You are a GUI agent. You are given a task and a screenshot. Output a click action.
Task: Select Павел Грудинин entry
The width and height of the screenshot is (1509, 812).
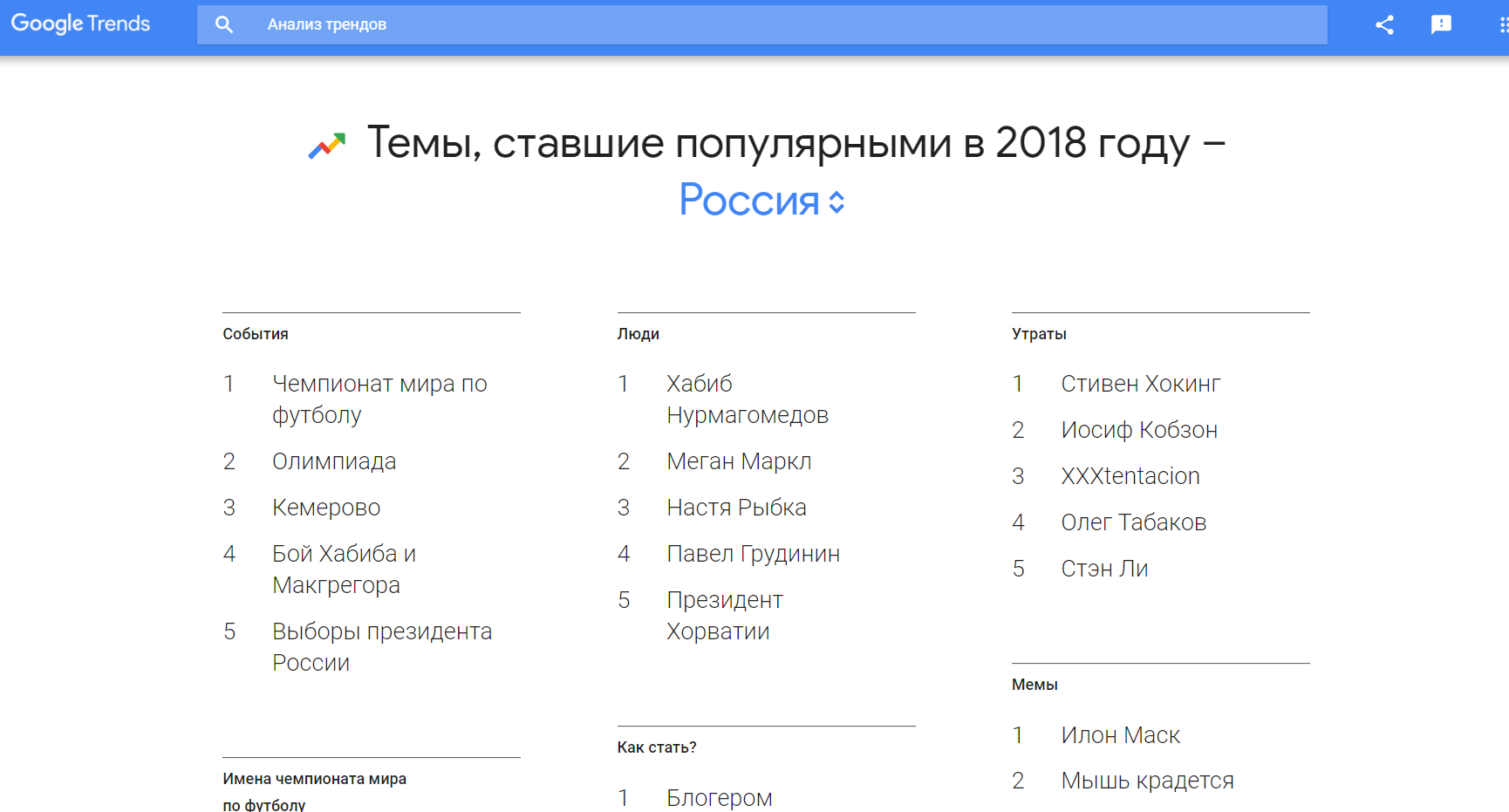(x=753, y=554)
